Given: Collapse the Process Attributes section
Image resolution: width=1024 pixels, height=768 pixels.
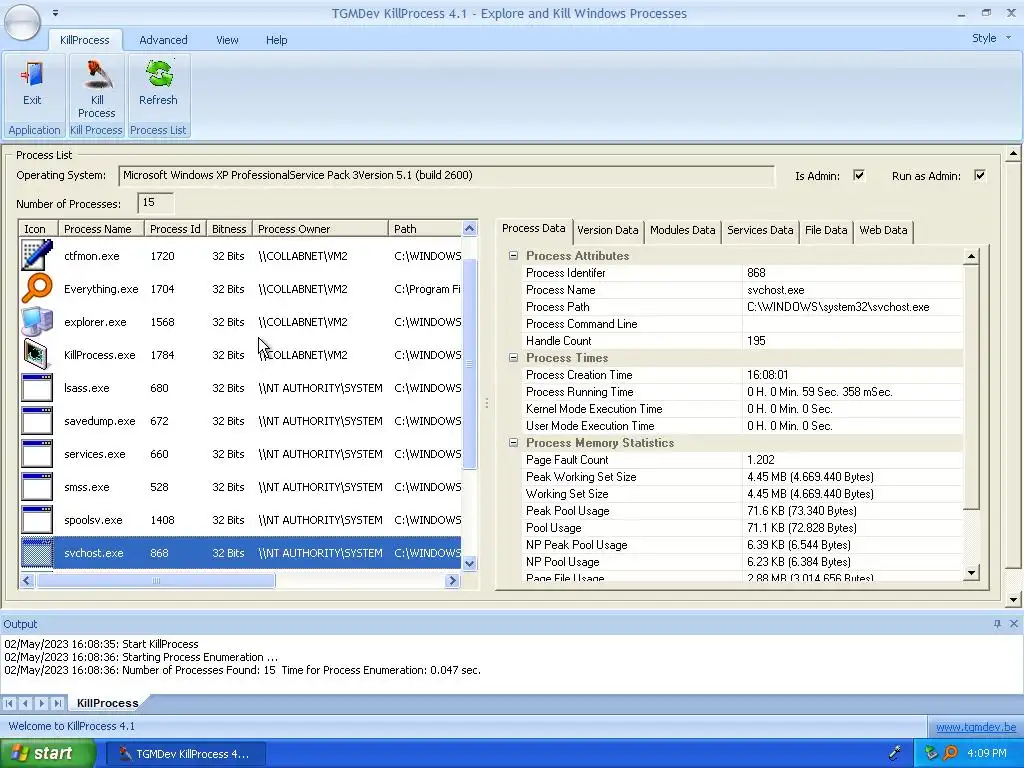Looking at the screenshot, I should [513, 256].
